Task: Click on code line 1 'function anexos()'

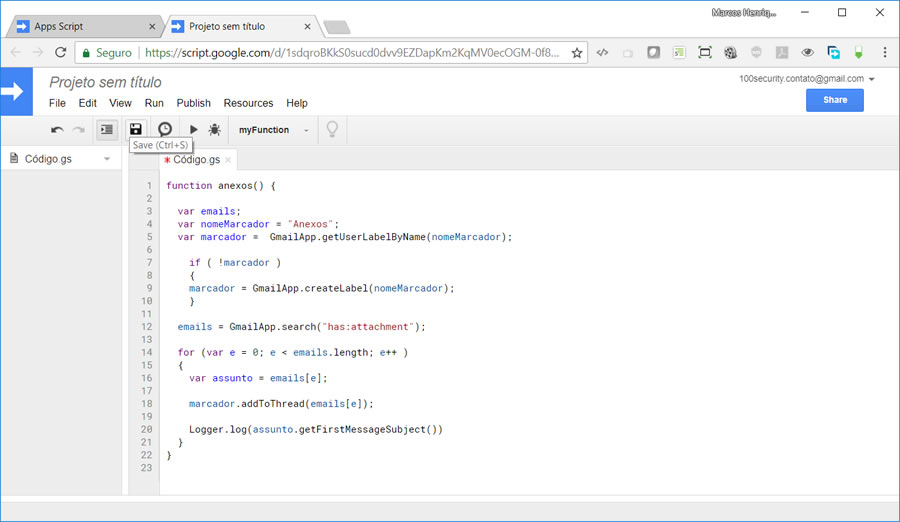Action: pyautogui.click(x=220, y=185)
